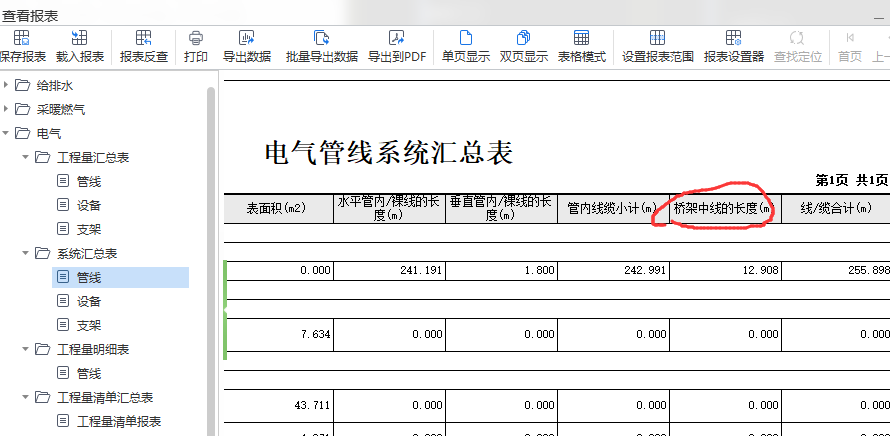Open 报表设置器
Screen dimensions: 890x436
coord(733,46)
